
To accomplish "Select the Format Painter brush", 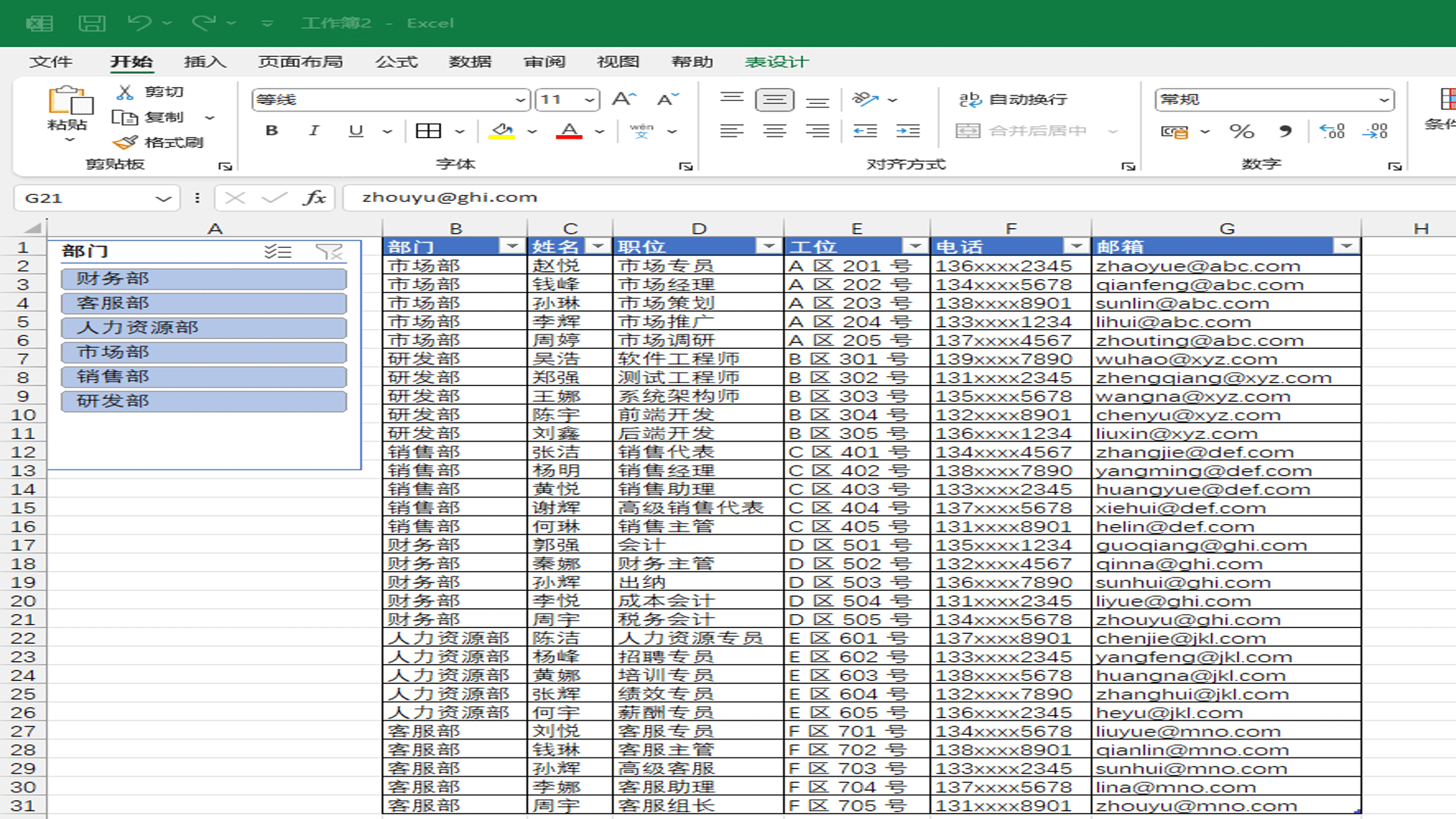I will coord(125,142).
